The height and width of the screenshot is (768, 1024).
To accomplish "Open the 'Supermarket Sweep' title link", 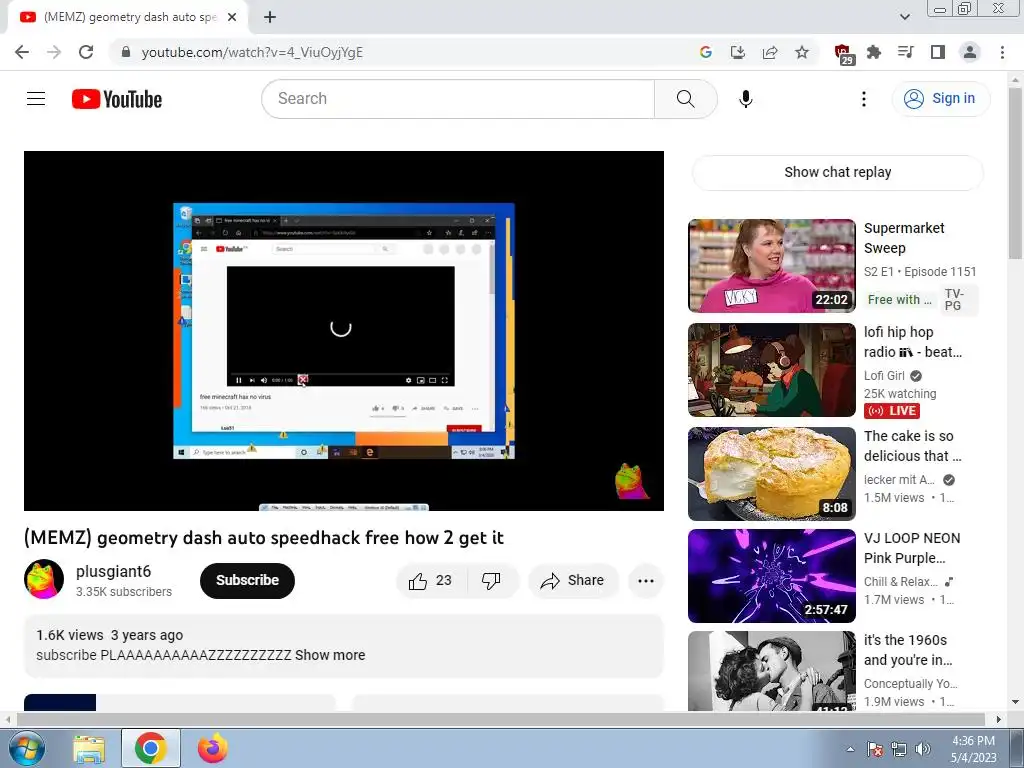I will (904, 238).
